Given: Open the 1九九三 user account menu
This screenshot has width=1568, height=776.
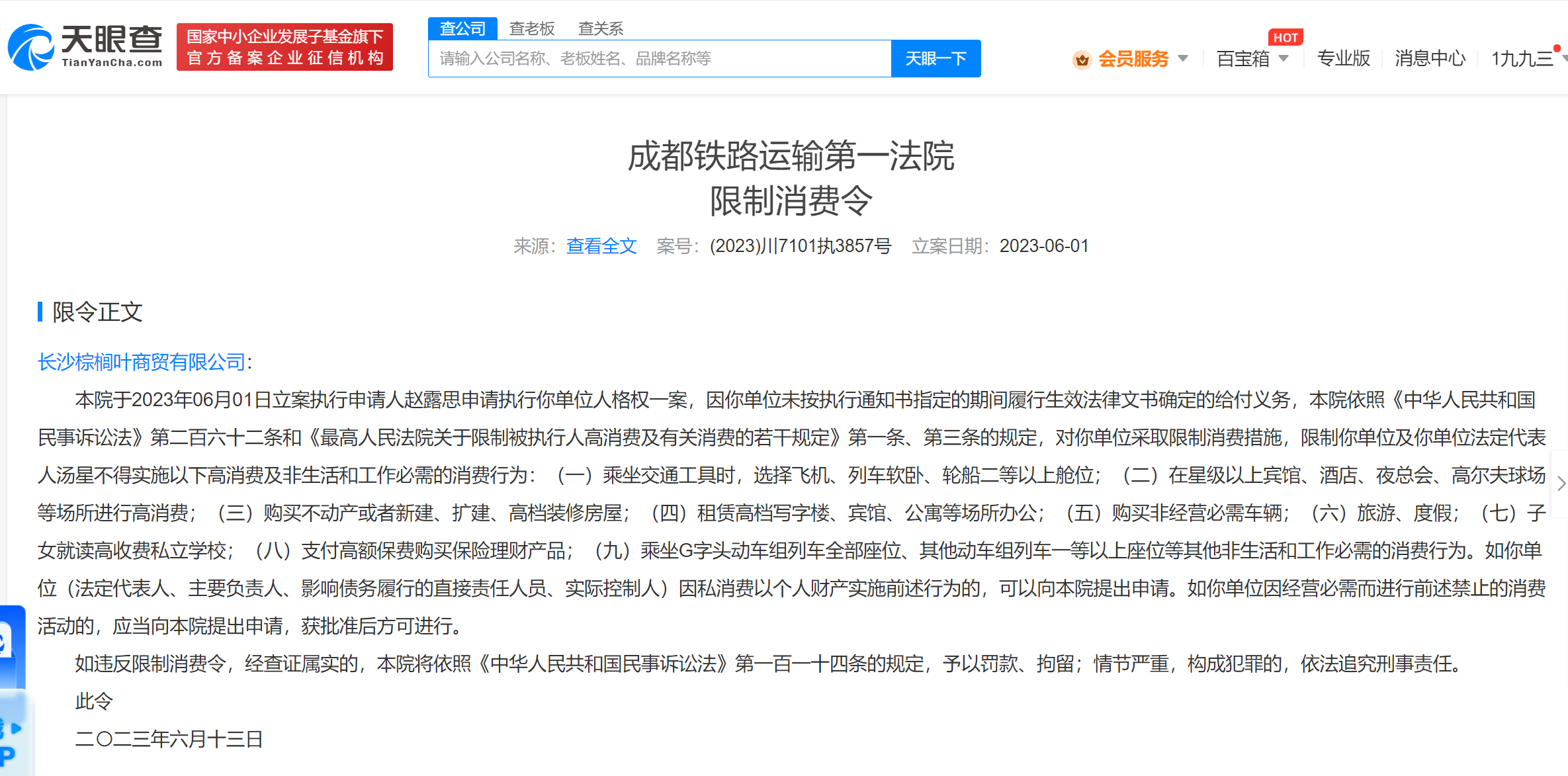Looking at the screenshot, I should 1522,59.
